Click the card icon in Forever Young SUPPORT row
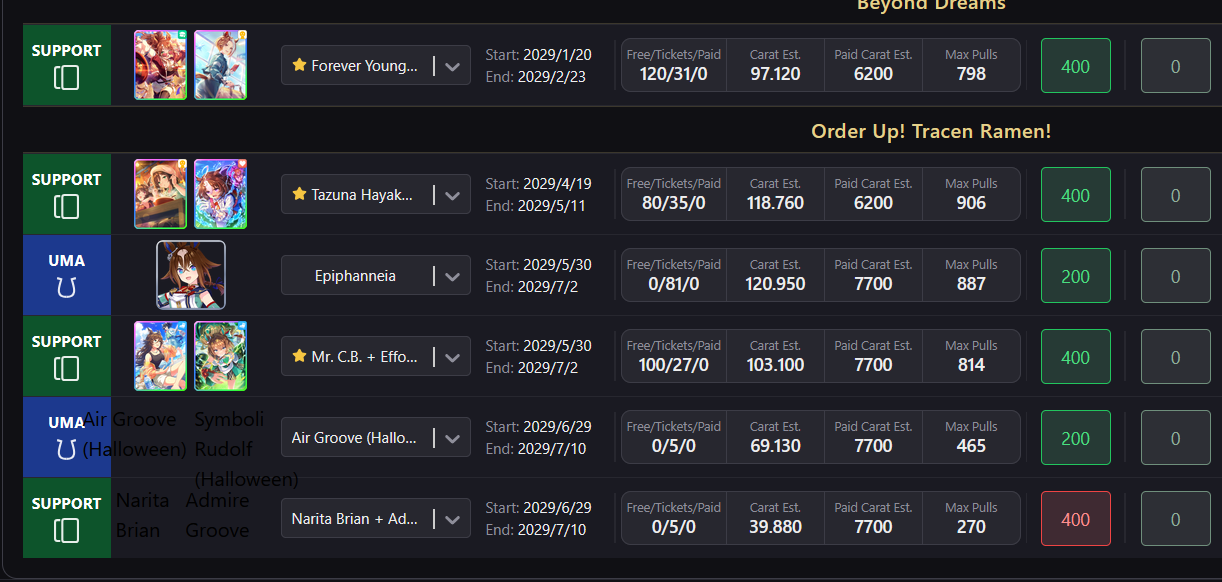 pyautogui.click(x=67, y=78)
